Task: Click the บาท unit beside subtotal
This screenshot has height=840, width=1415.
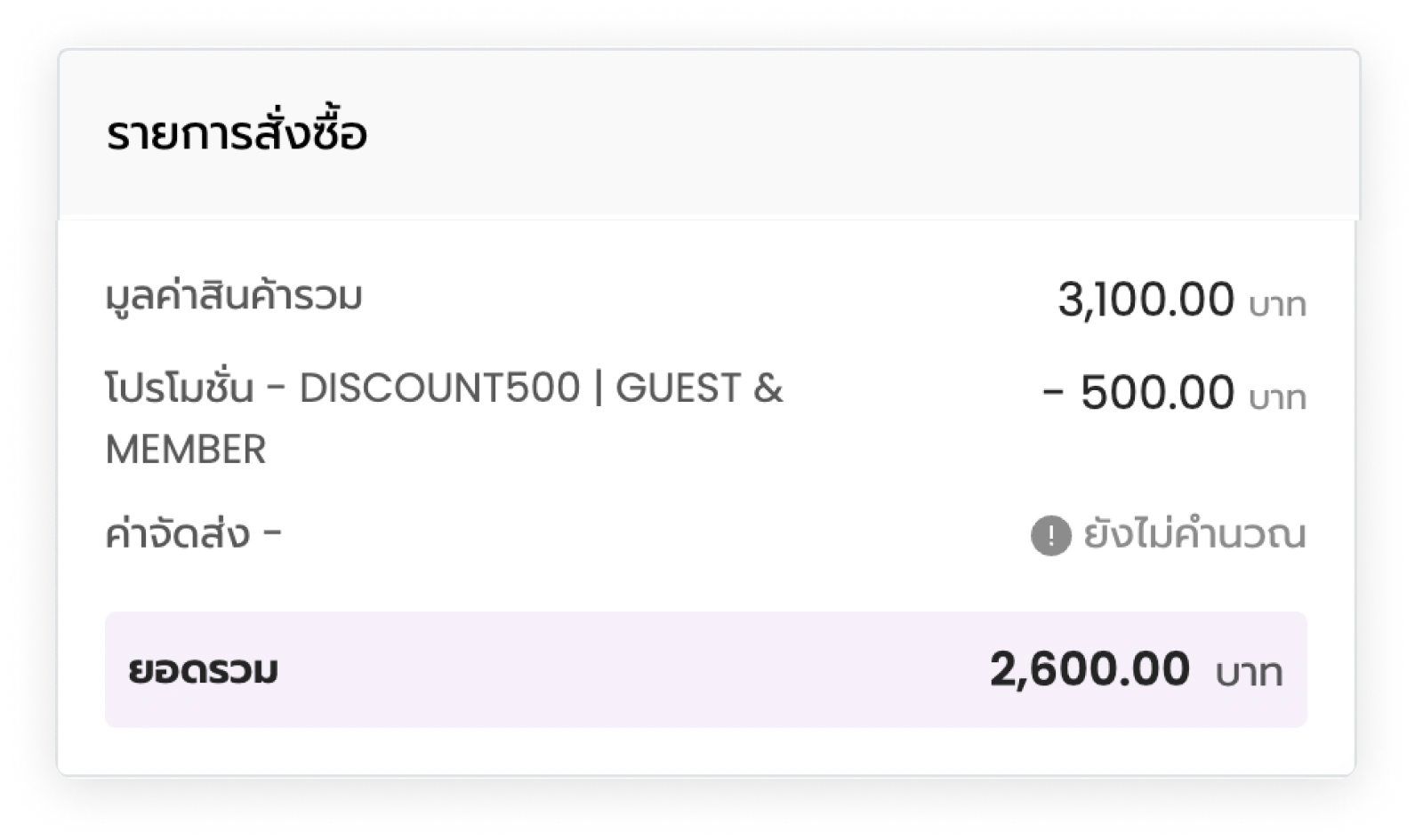Action: [1277, 305]
